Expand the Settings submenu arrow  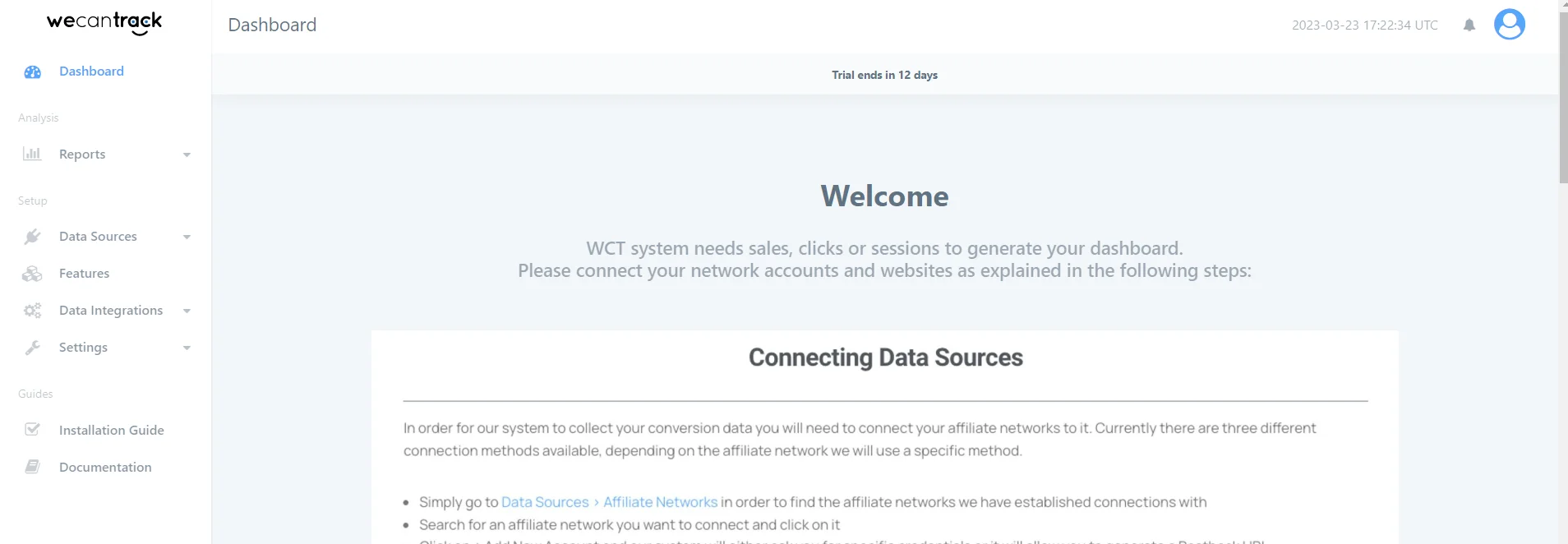coord(187,348)
